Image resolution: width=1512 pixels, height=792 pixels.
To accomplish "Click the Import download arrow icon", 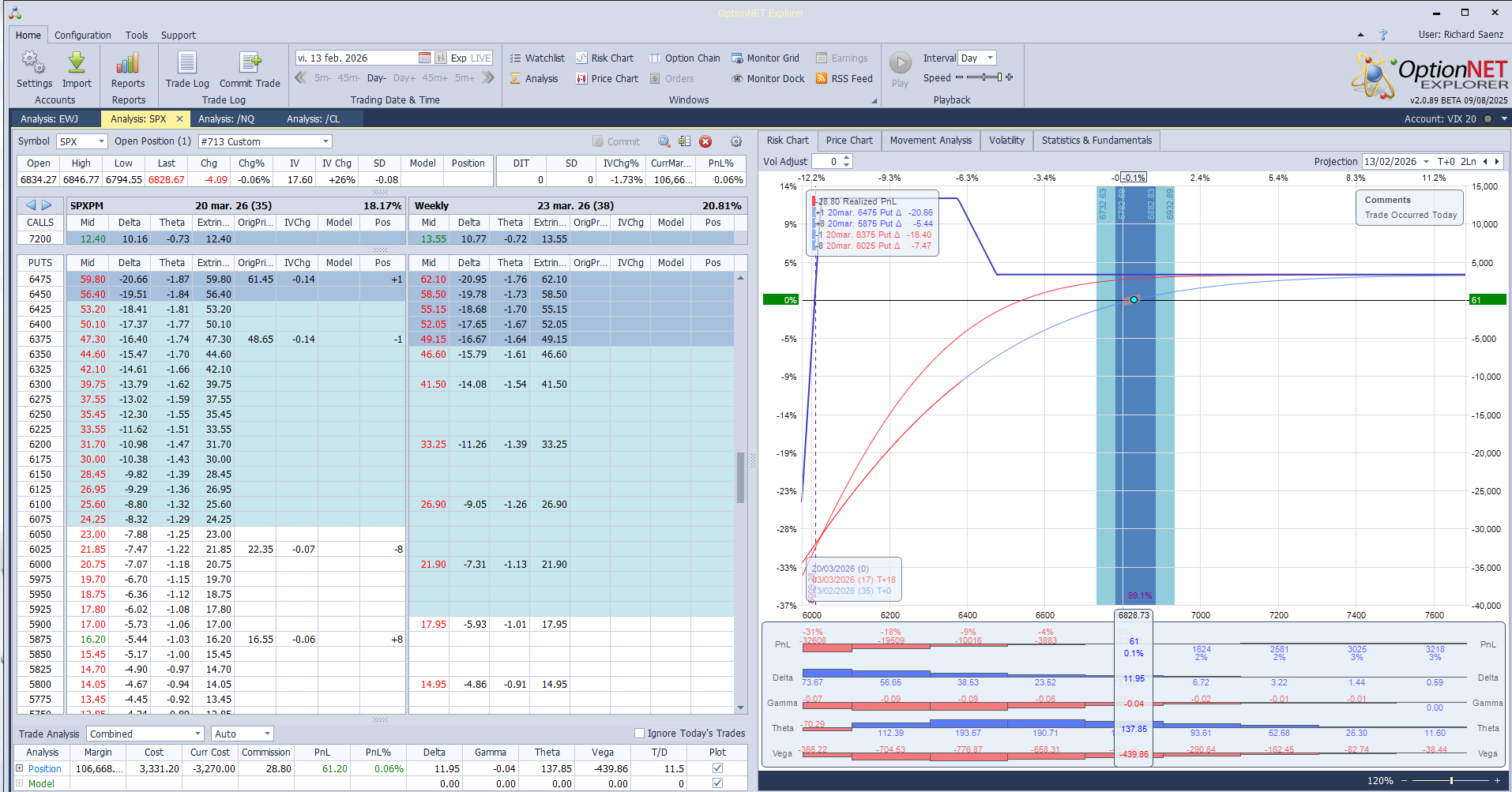I will (77, 63).
